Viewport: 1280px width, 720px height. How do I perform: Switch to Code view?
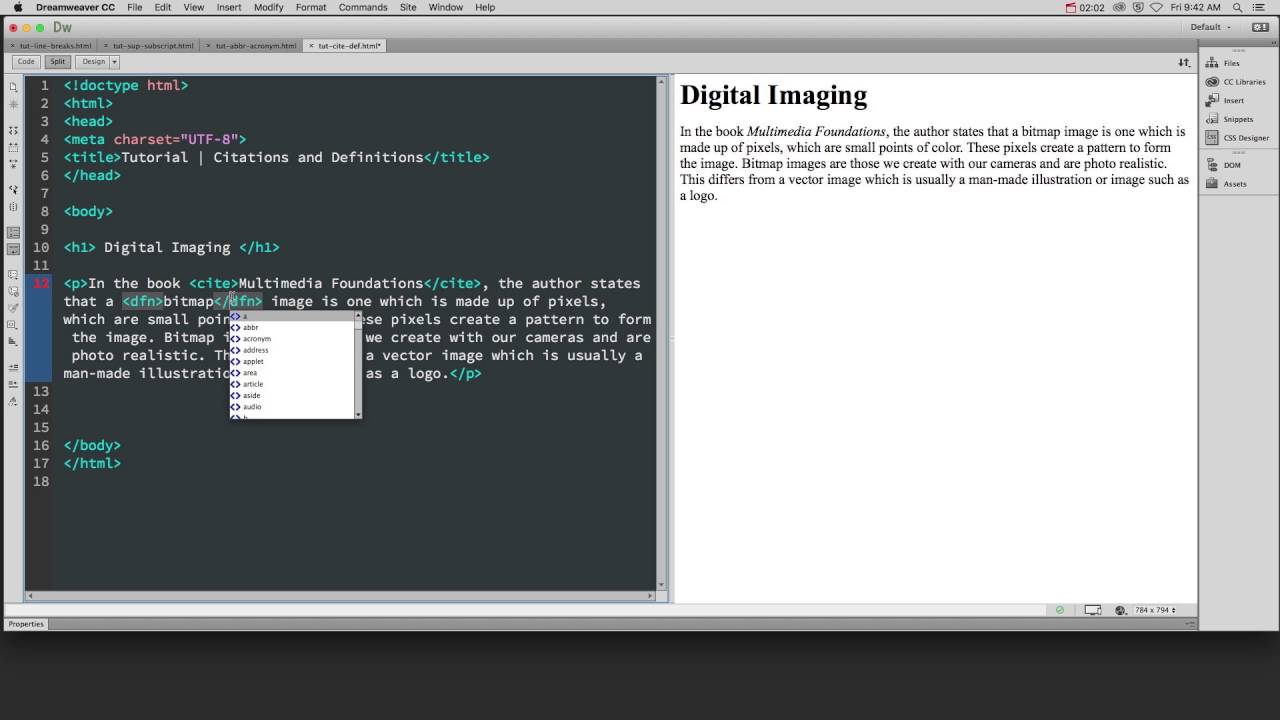[26, 62]
